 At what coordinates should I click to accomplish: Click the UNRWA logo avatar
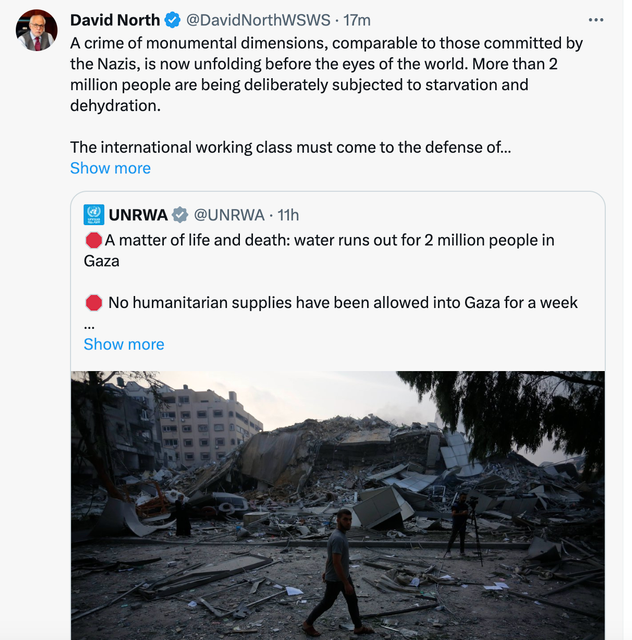click(x=94, y=215)
